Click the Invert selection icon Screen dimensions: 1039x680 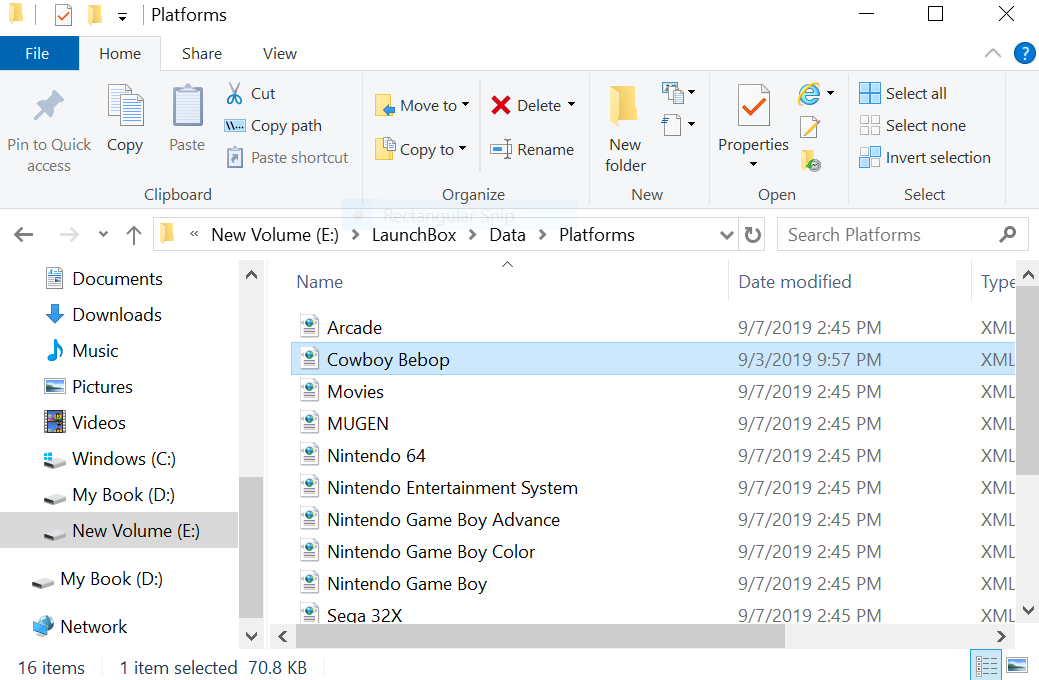coord(869,157)
